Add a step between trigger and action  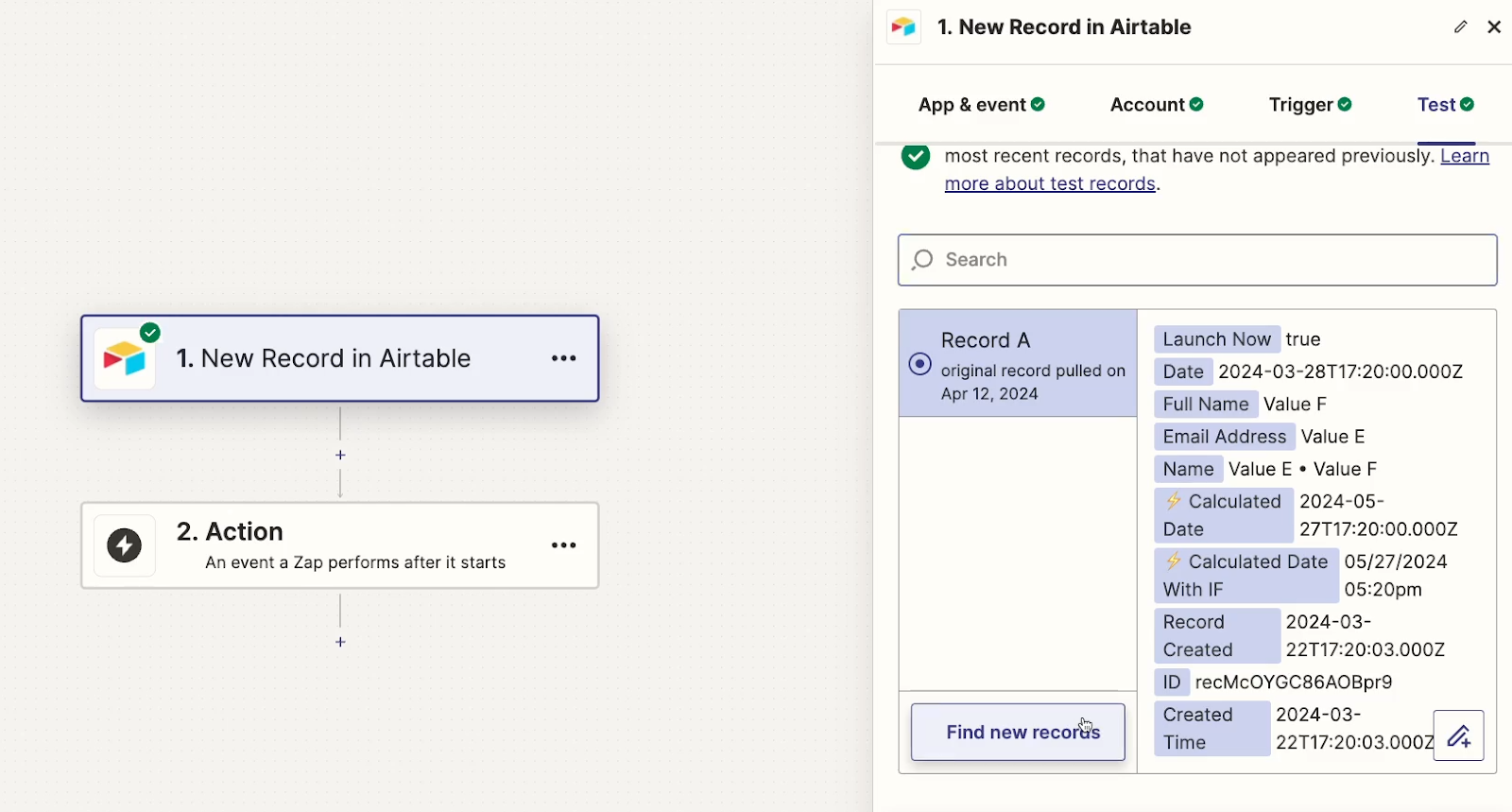[x=340, y=456]
